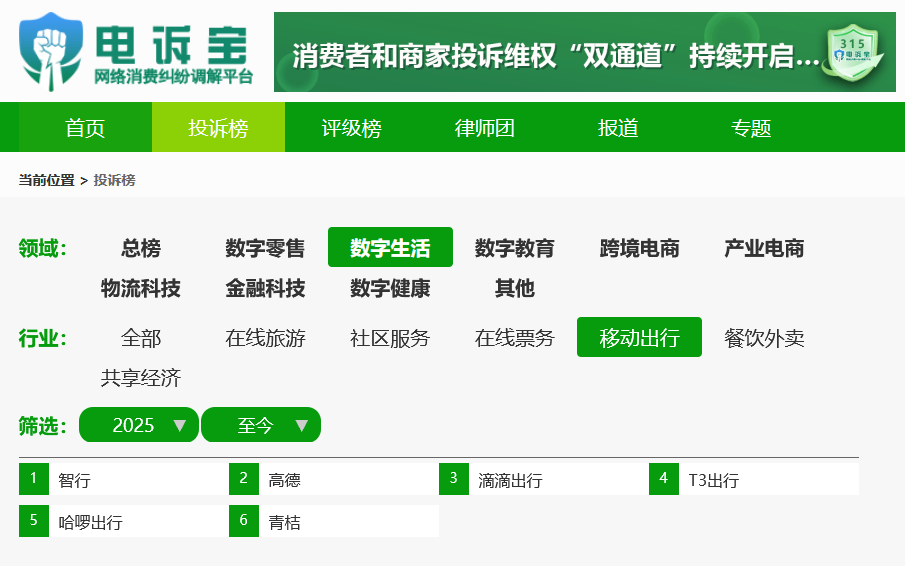905x566 pixels.
Task: Choose the 餐饮外卖 industry
Action: [x=764, y=338]
